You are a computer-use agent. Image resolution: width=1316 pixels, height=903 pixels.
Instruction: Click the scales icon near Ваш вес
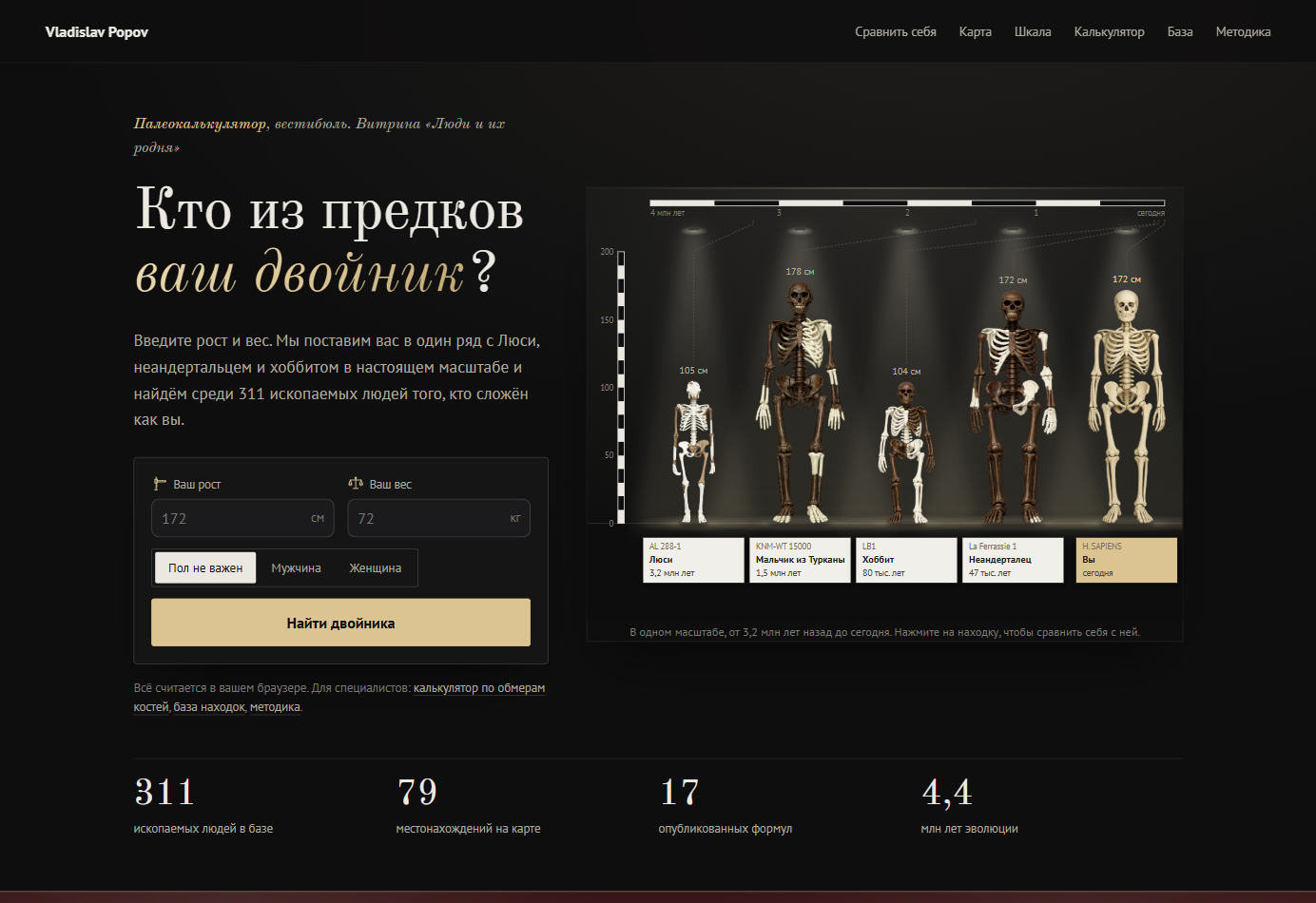pyautogui.click(x=356, y=484)
